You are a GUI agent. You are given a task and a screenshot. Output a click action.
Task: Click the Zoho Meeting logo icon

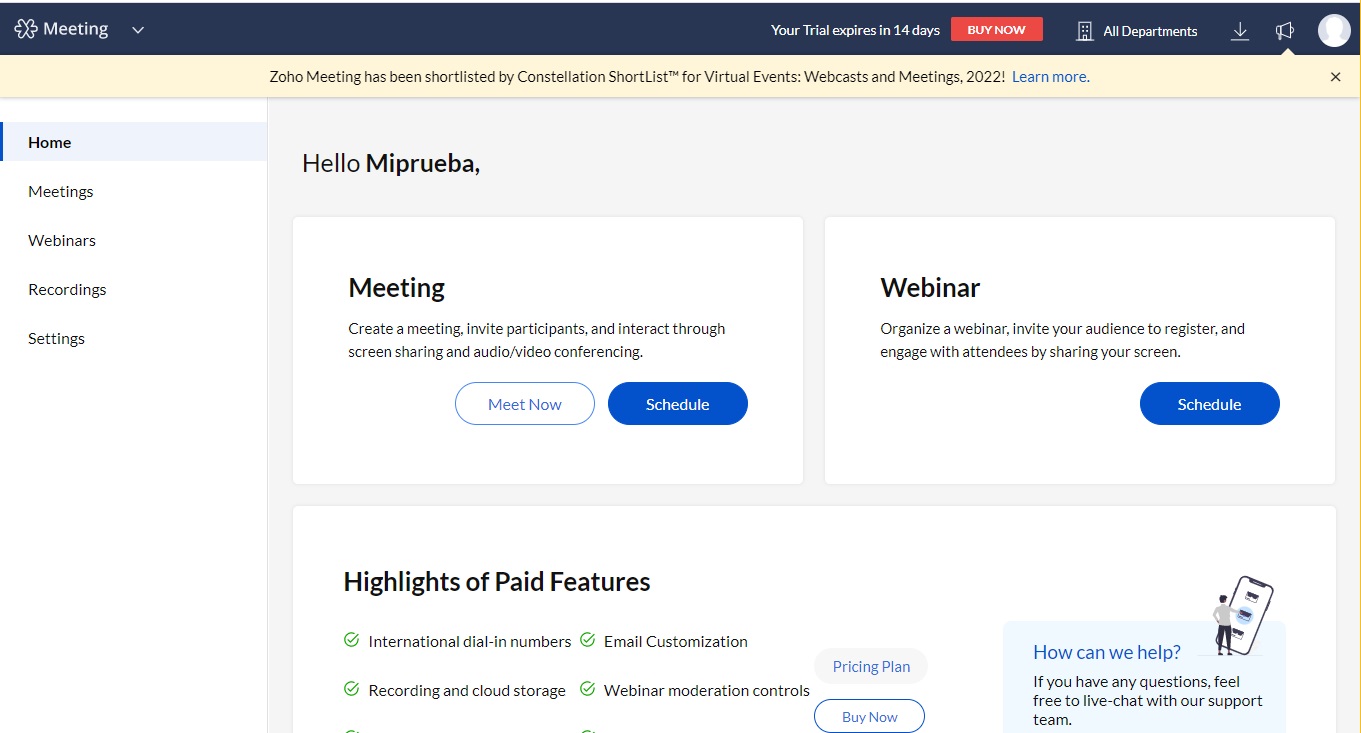click(x=25, y=30)
